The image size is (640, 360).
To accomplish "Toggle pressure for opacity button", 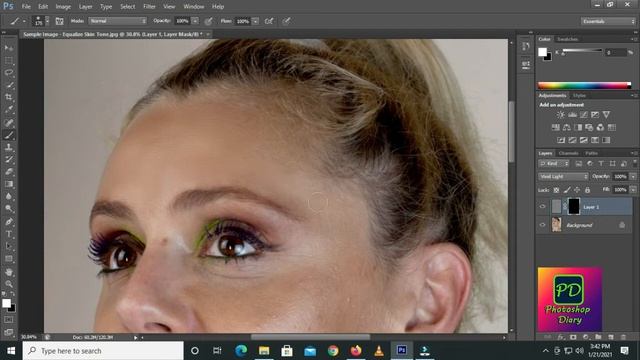I will [209, 21].
